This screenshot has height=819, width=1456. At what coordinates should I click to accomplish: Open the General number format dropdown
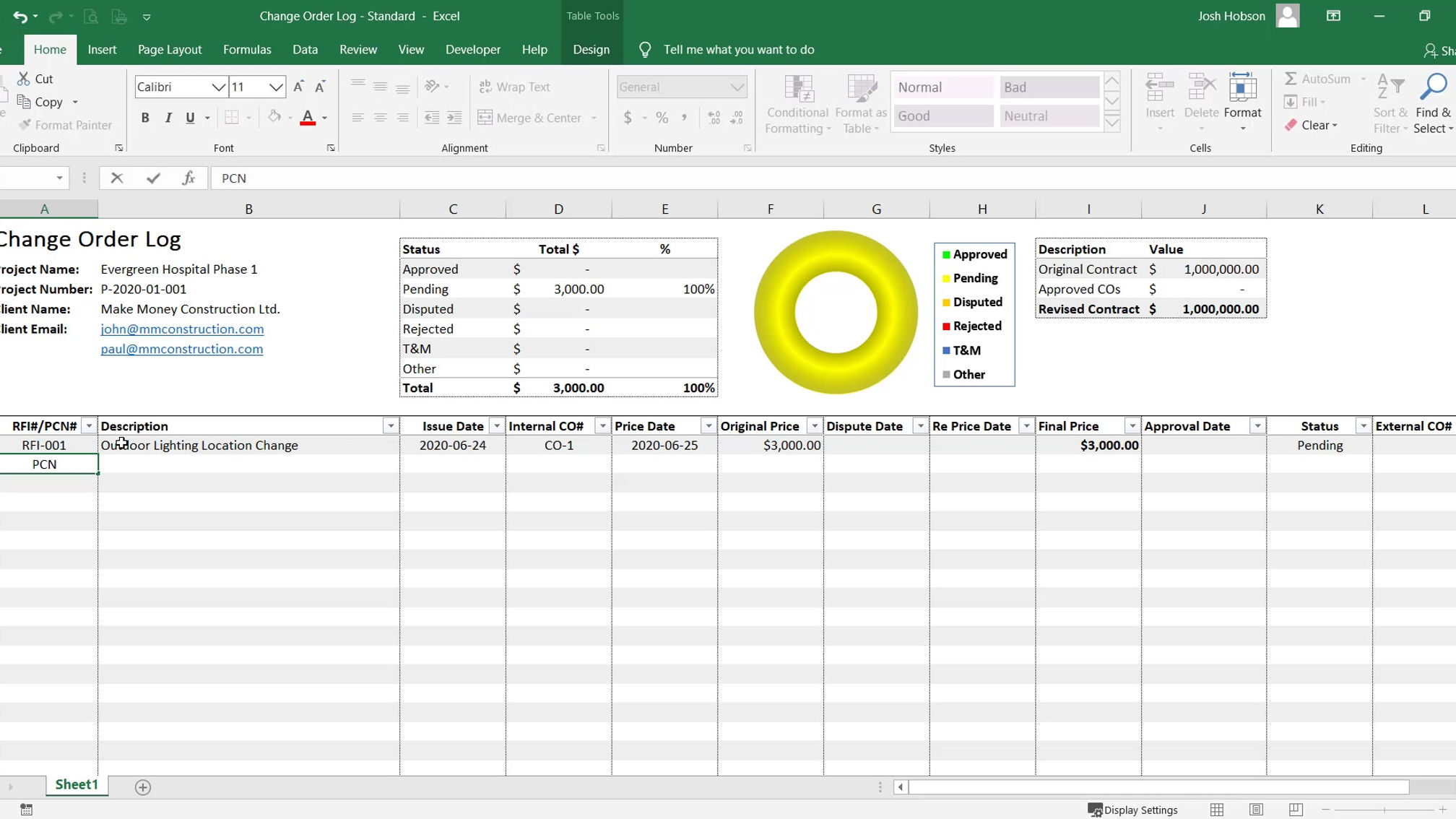point(737,87)
